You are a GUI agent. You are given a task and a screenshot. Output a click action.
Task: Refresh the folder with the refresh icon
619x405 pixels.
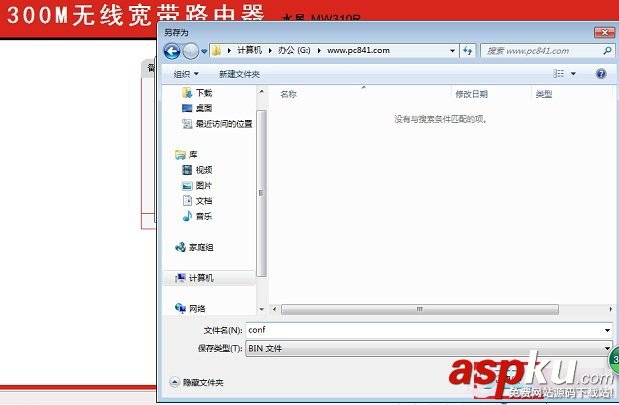468,51
